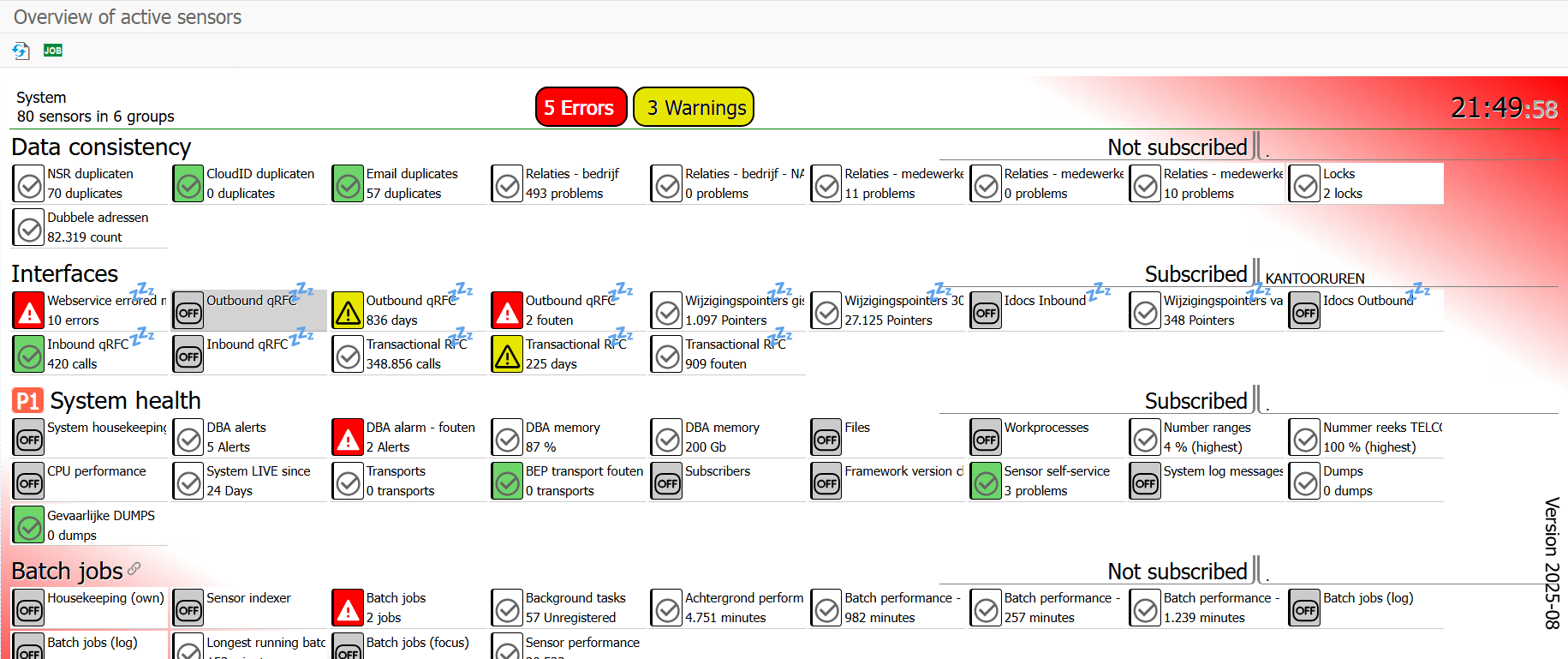
Task: Click the Subscribed label in the Interfaces group
Action: coord(1195,274)
